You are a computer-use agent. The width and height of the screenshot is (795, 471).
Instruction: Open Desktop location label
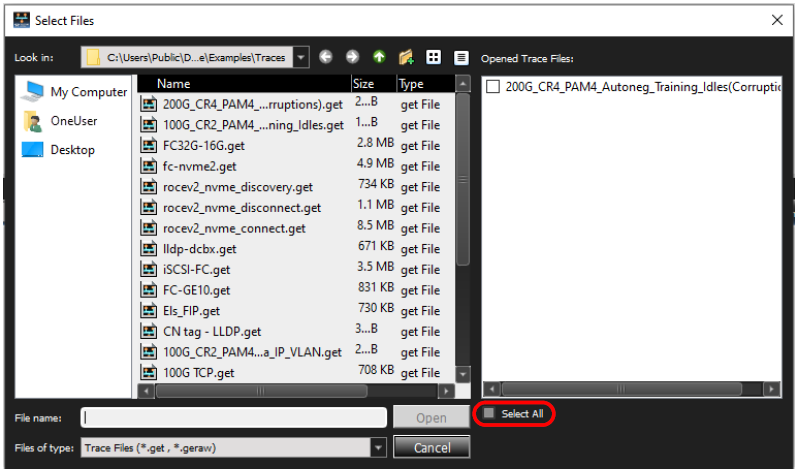[x=73, y=150]
